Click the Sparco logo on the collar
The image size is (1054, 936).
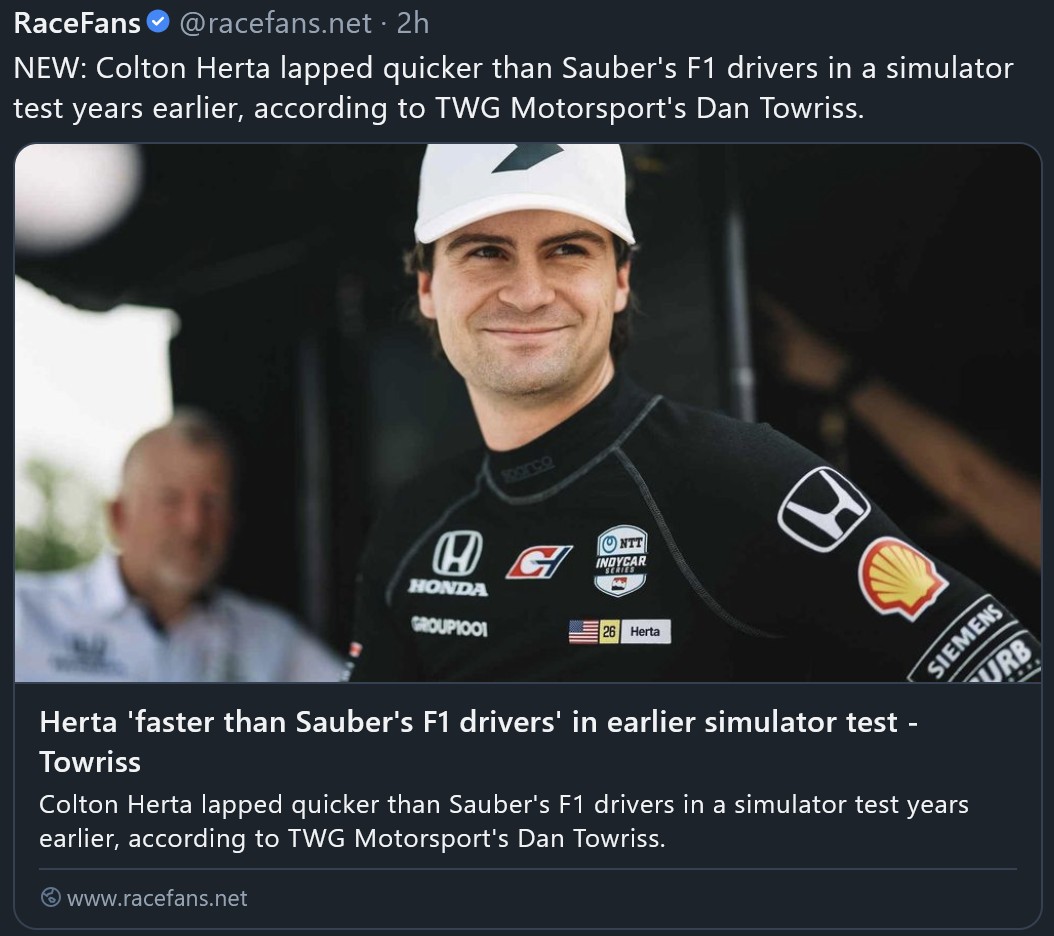[527, 470]
